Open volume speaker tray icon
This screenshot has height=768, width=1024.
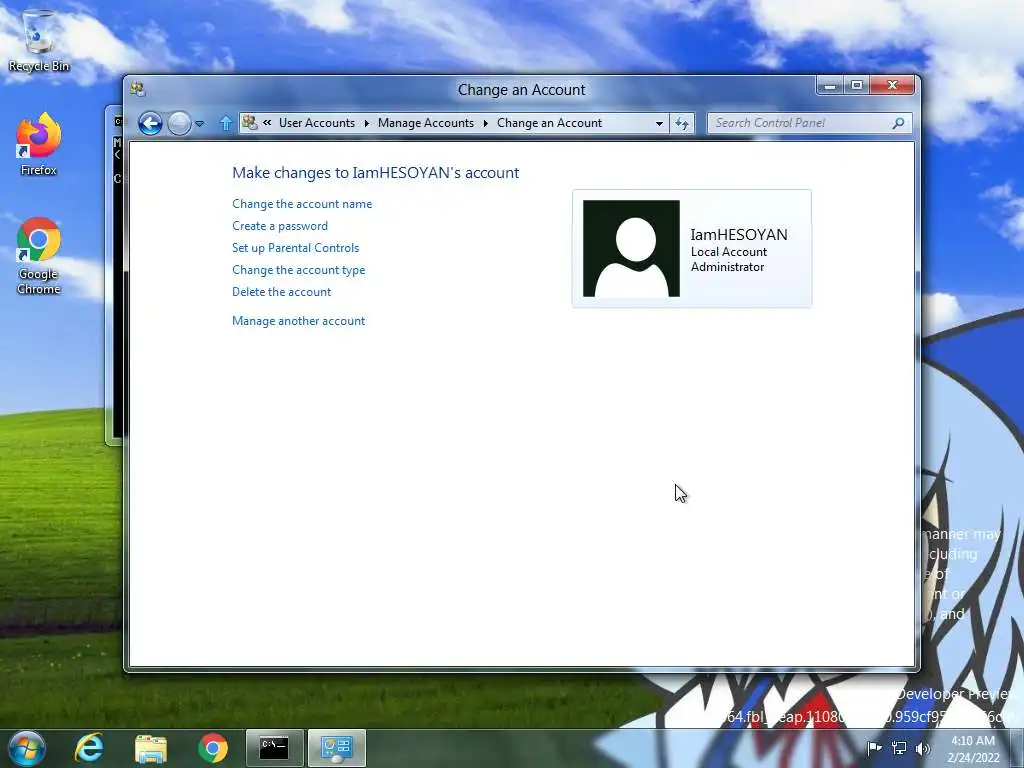923,748
